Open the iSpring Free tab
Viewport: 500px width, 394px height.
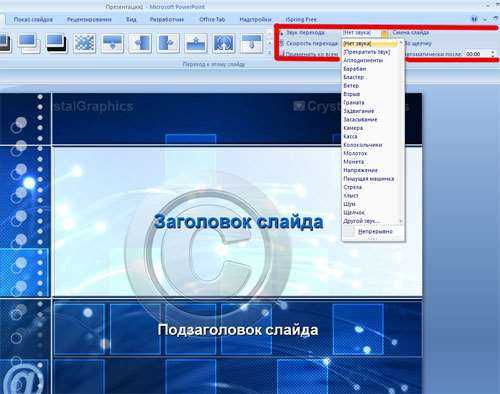point(301,20)
